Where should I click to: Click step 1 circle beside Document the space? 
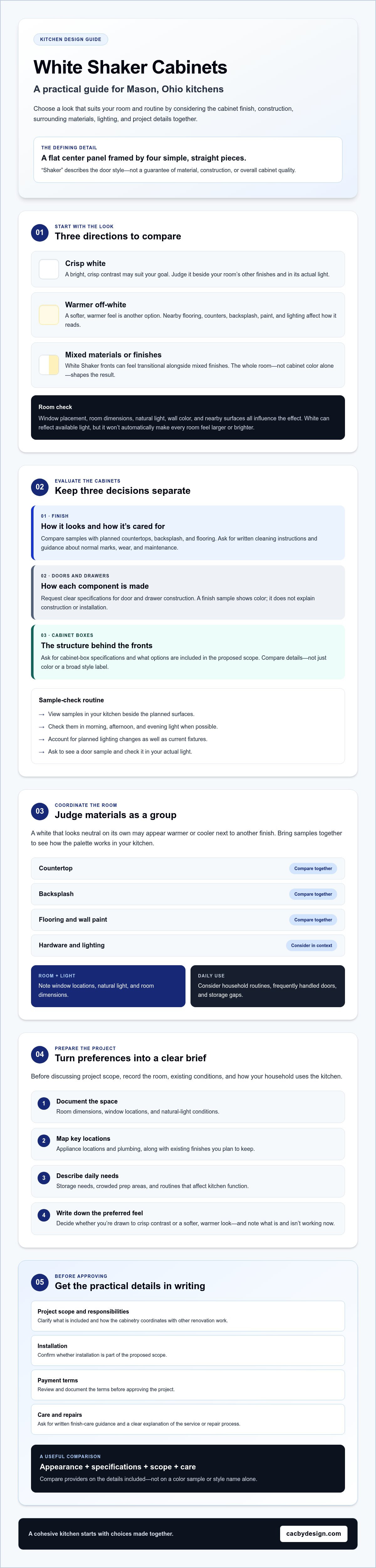44,1103
